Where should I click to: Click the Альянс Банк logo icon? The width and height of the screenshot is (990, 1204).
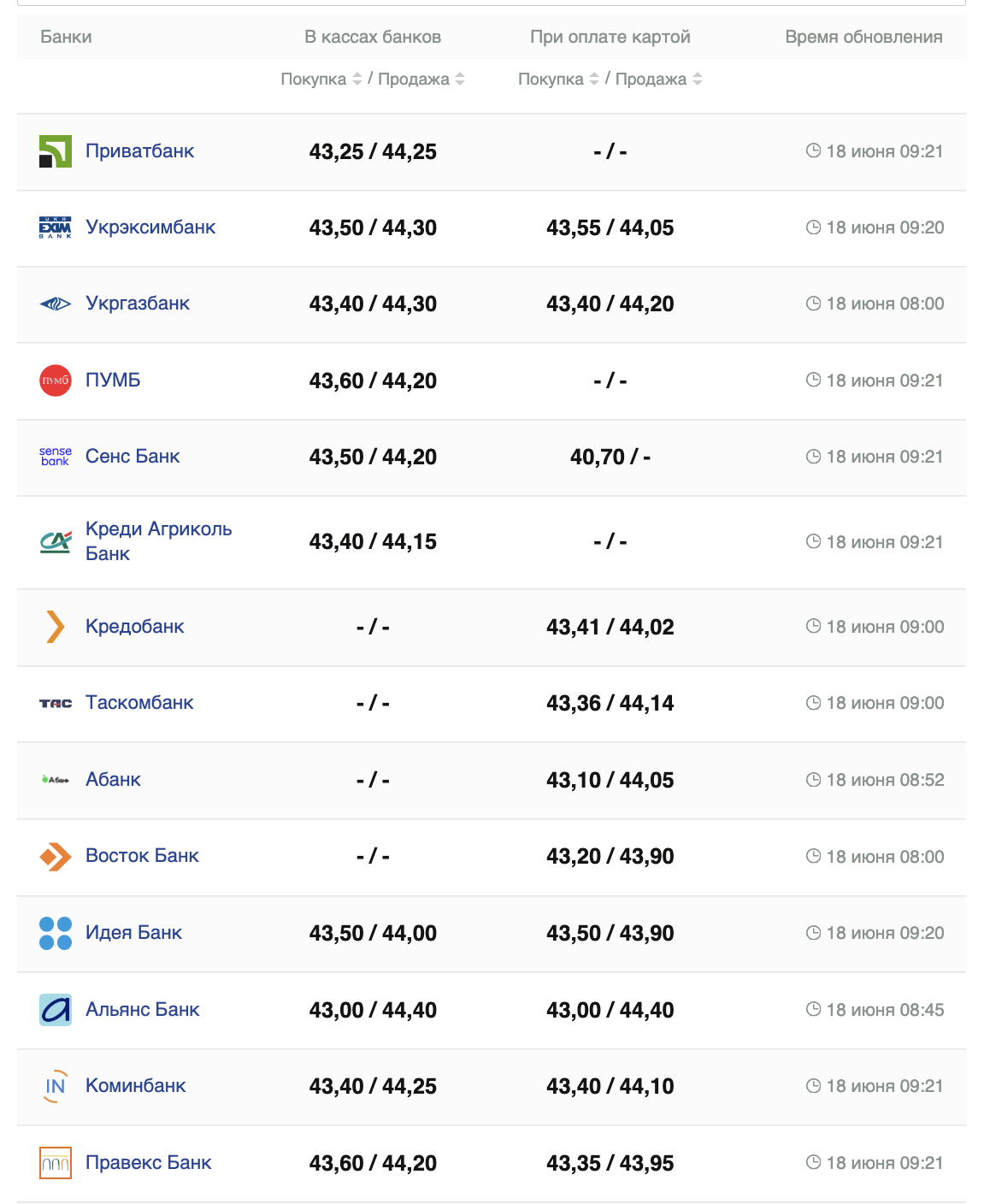click(x=56, y=1010)
